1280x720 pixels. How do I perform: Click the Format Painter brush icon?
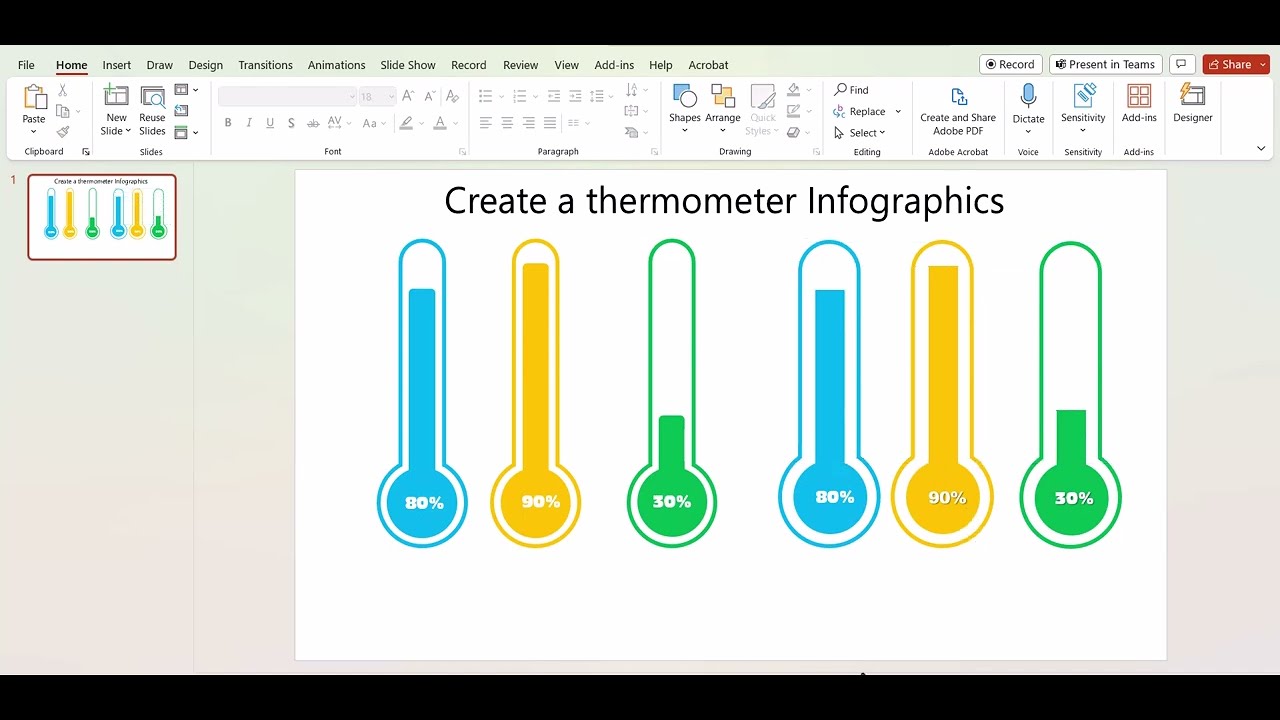pos(63,132)
